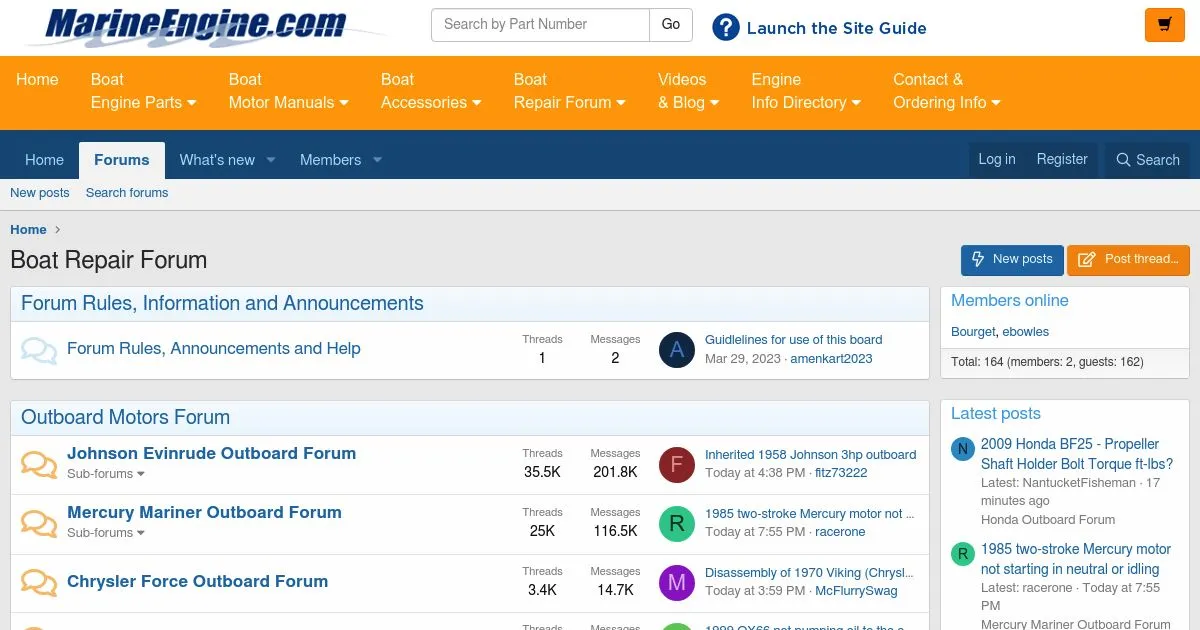Open the Members tab
This screenshot has width=1200, height=630.
tap(330, 160)
